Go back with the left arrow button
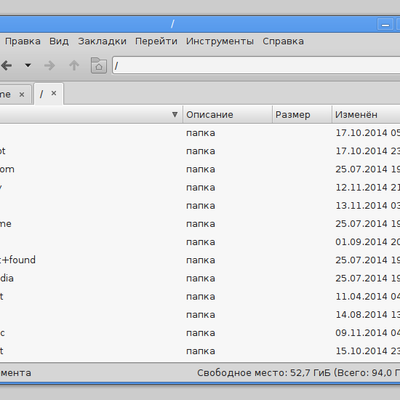Screen dimensions: 400x400 point(6,65)
